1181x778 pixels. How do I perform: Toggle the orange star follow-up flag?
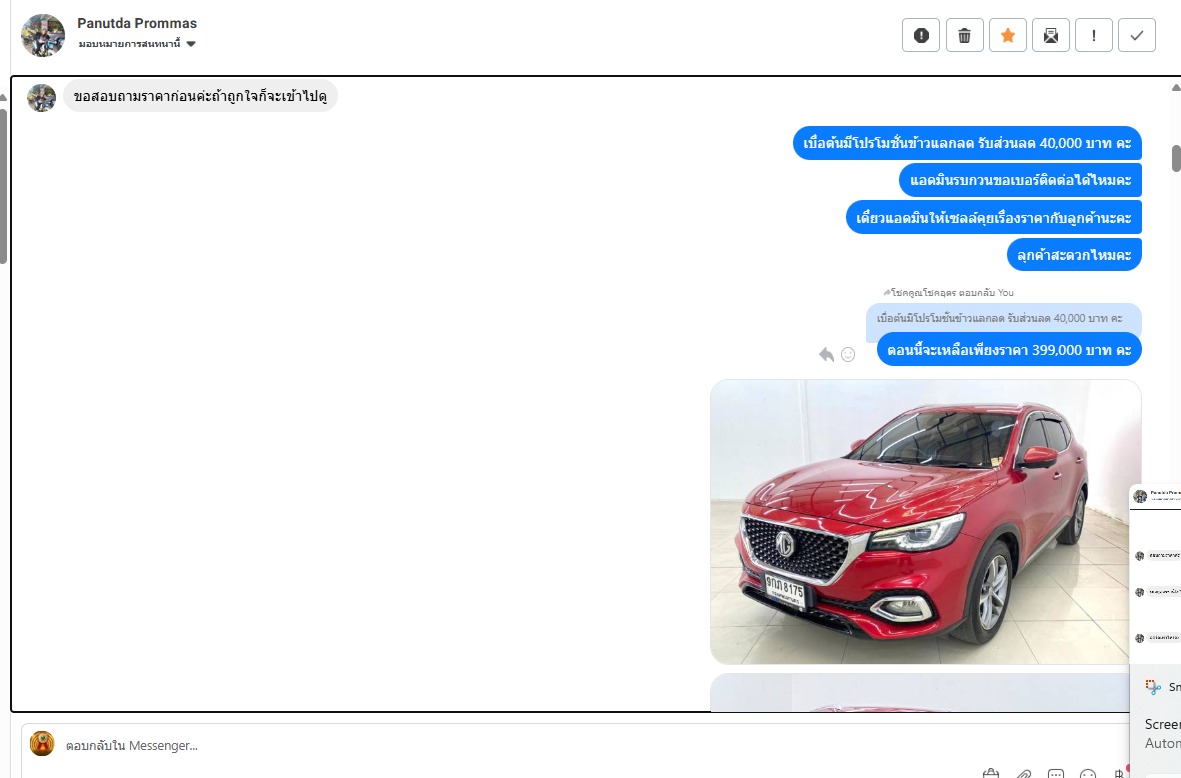point(1007,35)
